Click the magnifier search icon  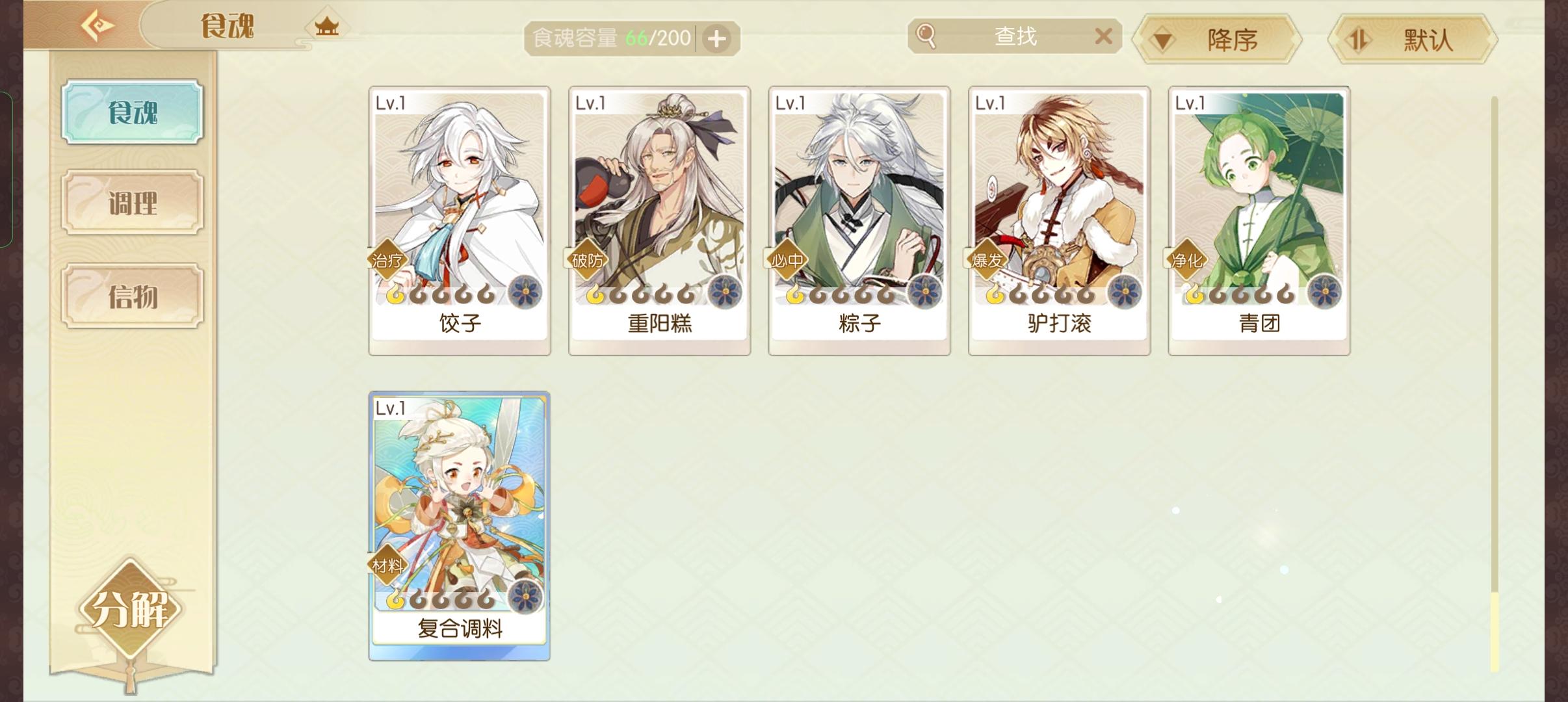click(925, 36)
